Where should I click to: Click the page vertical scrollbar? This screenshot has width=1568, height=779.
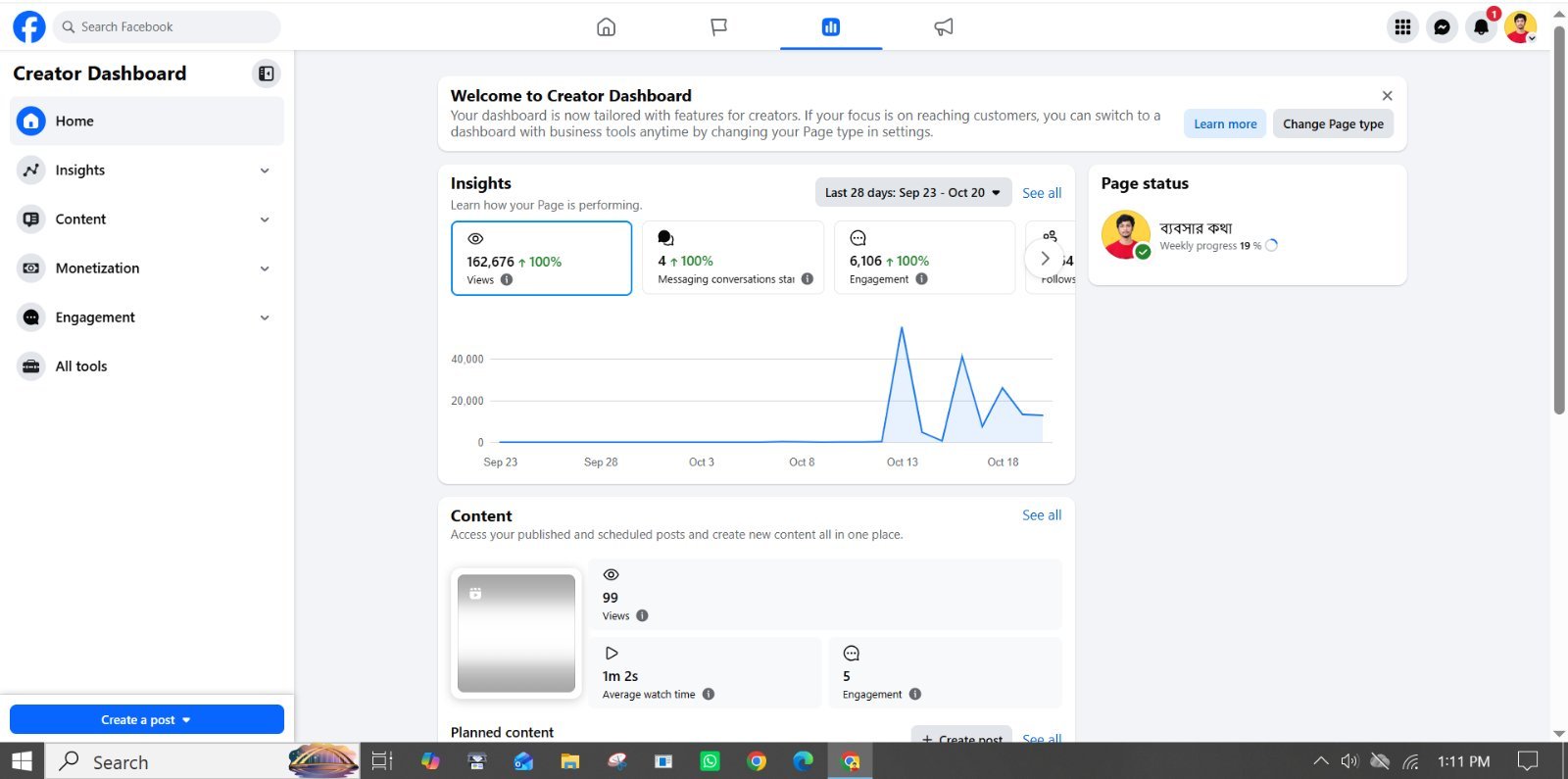pos(1559,220)
